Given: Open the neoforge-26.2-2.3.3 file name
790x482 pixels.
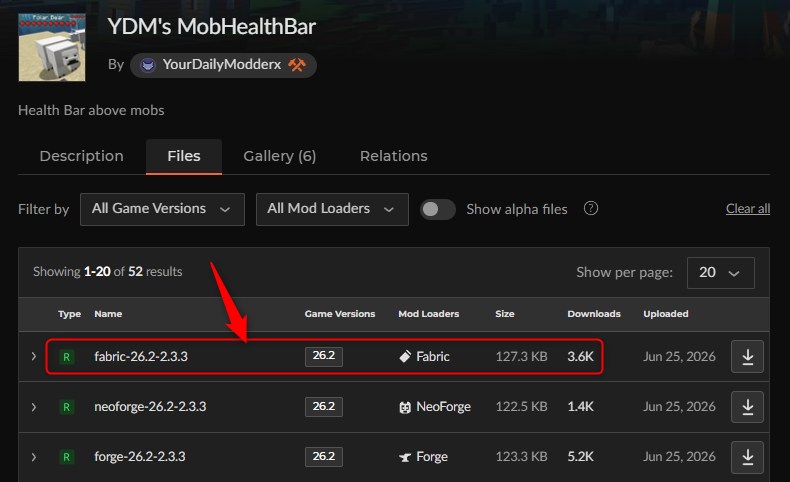Looking at the screenshot, I should [x=150, y=406].
